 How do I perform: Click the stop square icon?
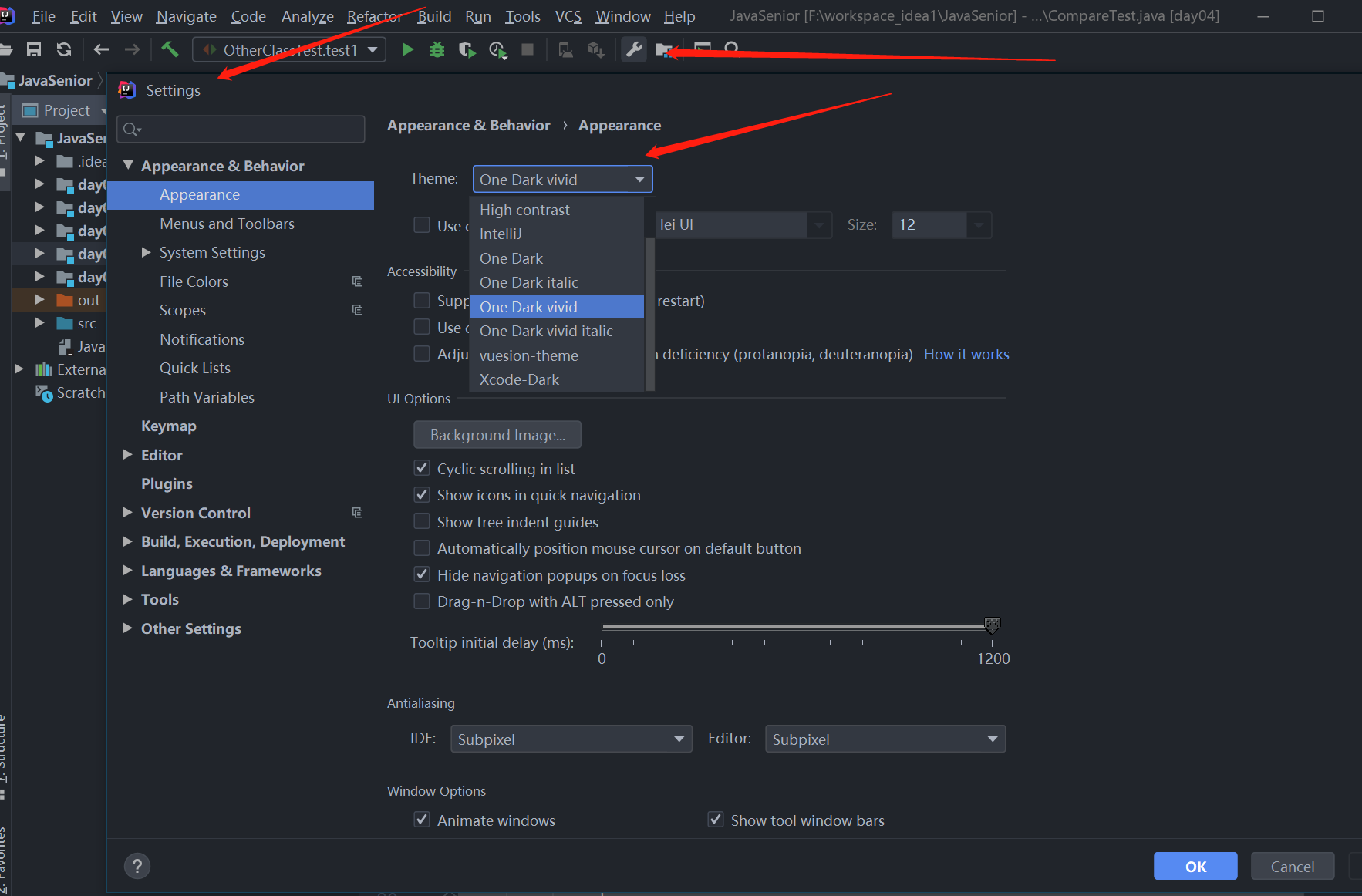tap(528, 49)
